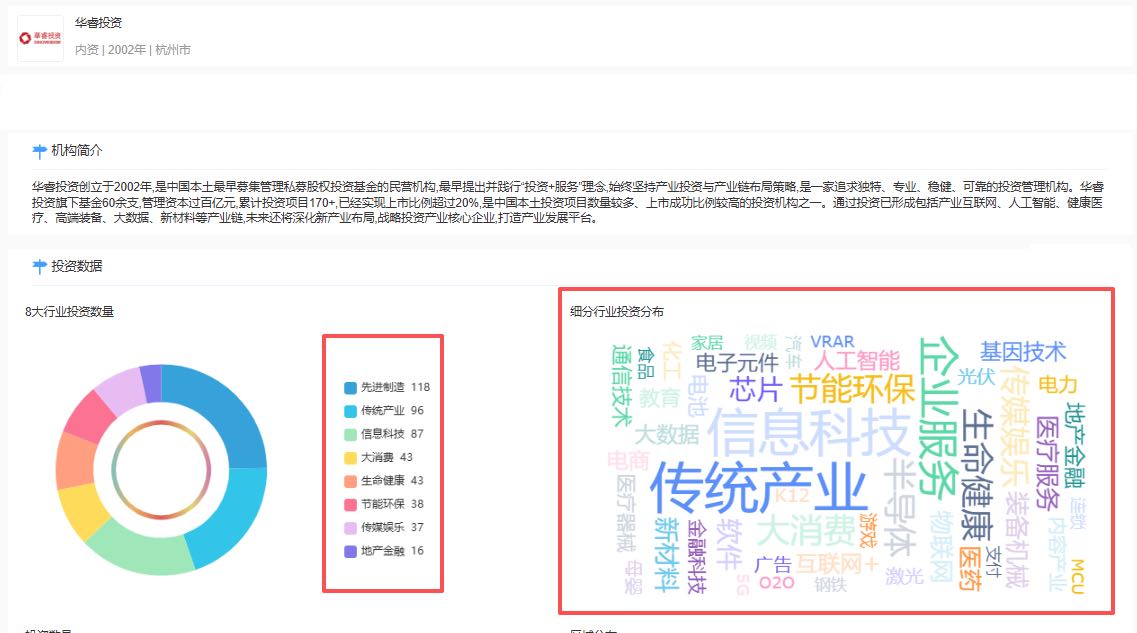Viewport: 1137px width, 633px height.
Task: Select 基因技术 in the word cloud
Action: coord(1022,352)
